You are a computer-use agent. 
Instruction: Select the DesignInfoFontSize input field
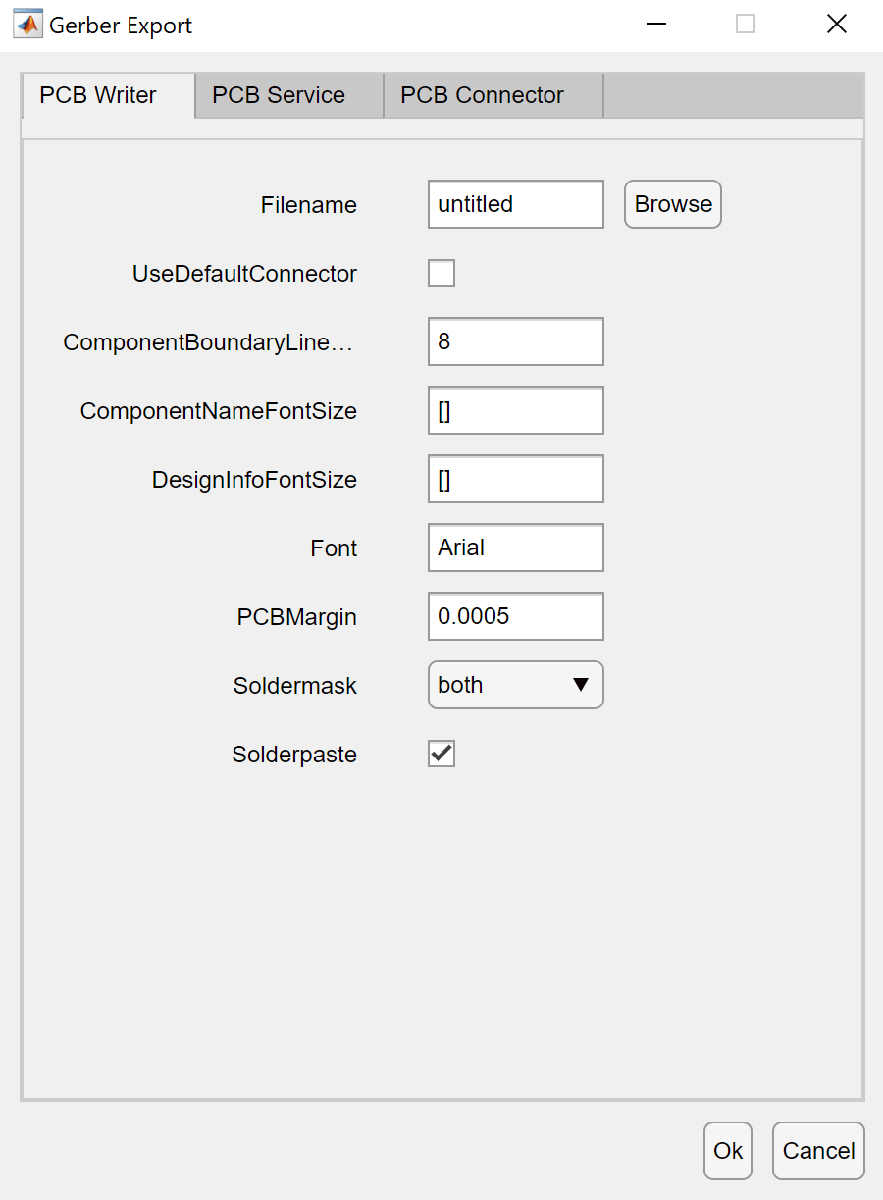[515, 479]
